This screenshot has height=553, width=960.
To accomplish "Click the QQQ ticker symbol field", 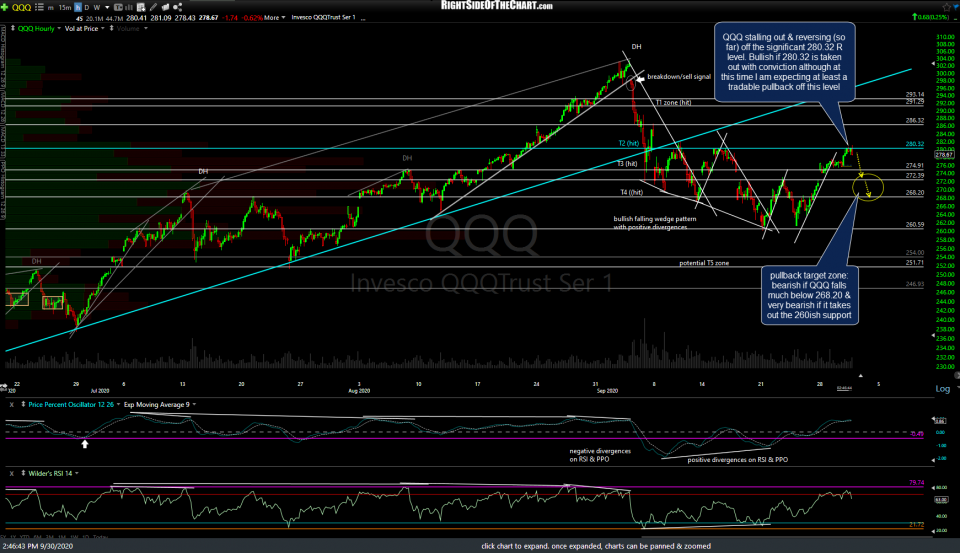I will 21,7.
